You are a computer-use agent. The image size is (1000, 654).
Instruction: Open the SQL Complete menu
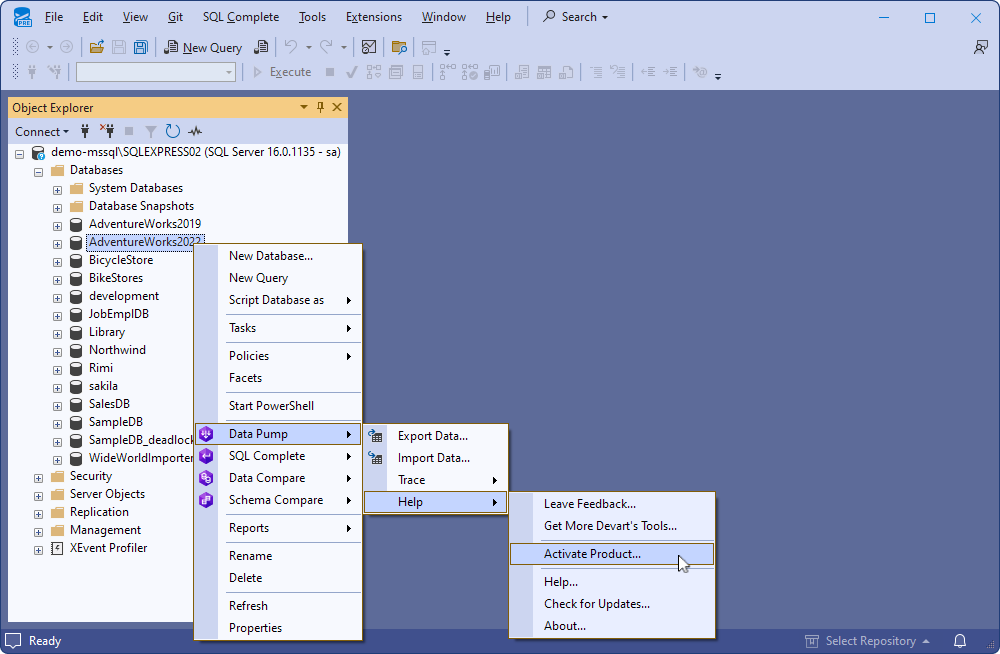(240, 17)
